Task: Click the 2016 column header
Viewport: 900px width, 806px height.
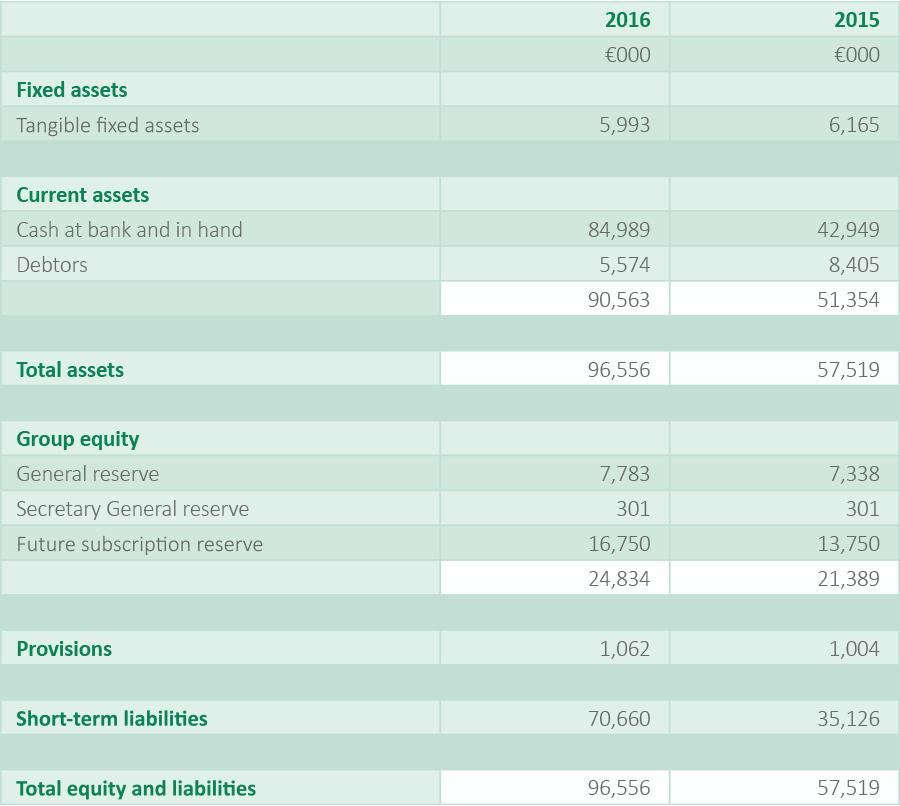Action: click(627, 20)
